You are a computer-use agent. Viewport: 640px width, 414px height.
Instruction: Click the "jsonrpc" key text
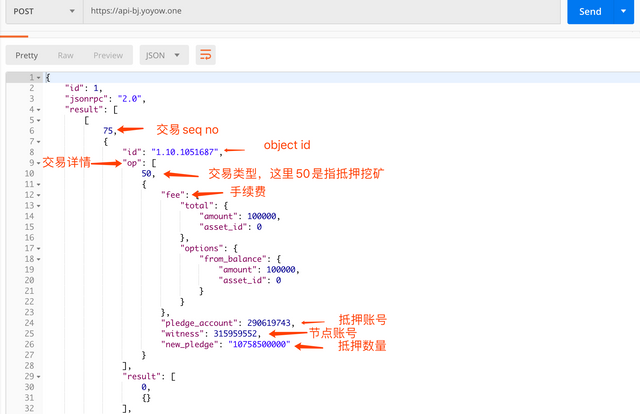(86, 99)
